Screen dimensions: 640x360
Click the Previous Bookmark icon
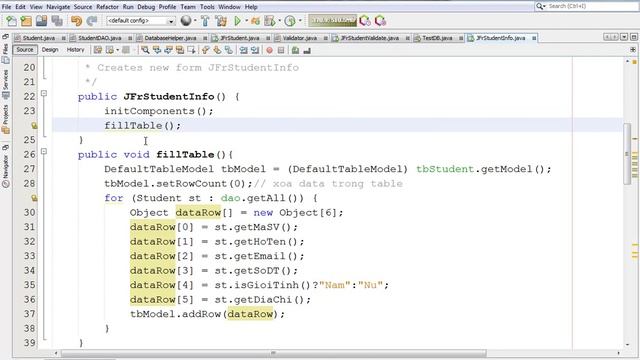point(205,50)
